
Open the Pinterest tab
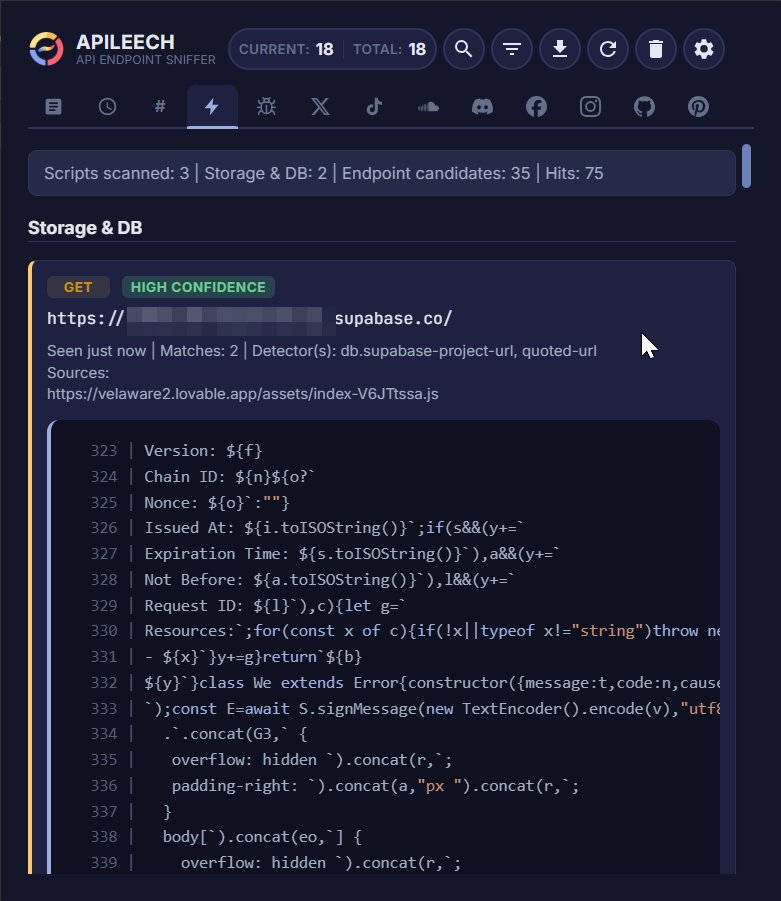(698, 106)
